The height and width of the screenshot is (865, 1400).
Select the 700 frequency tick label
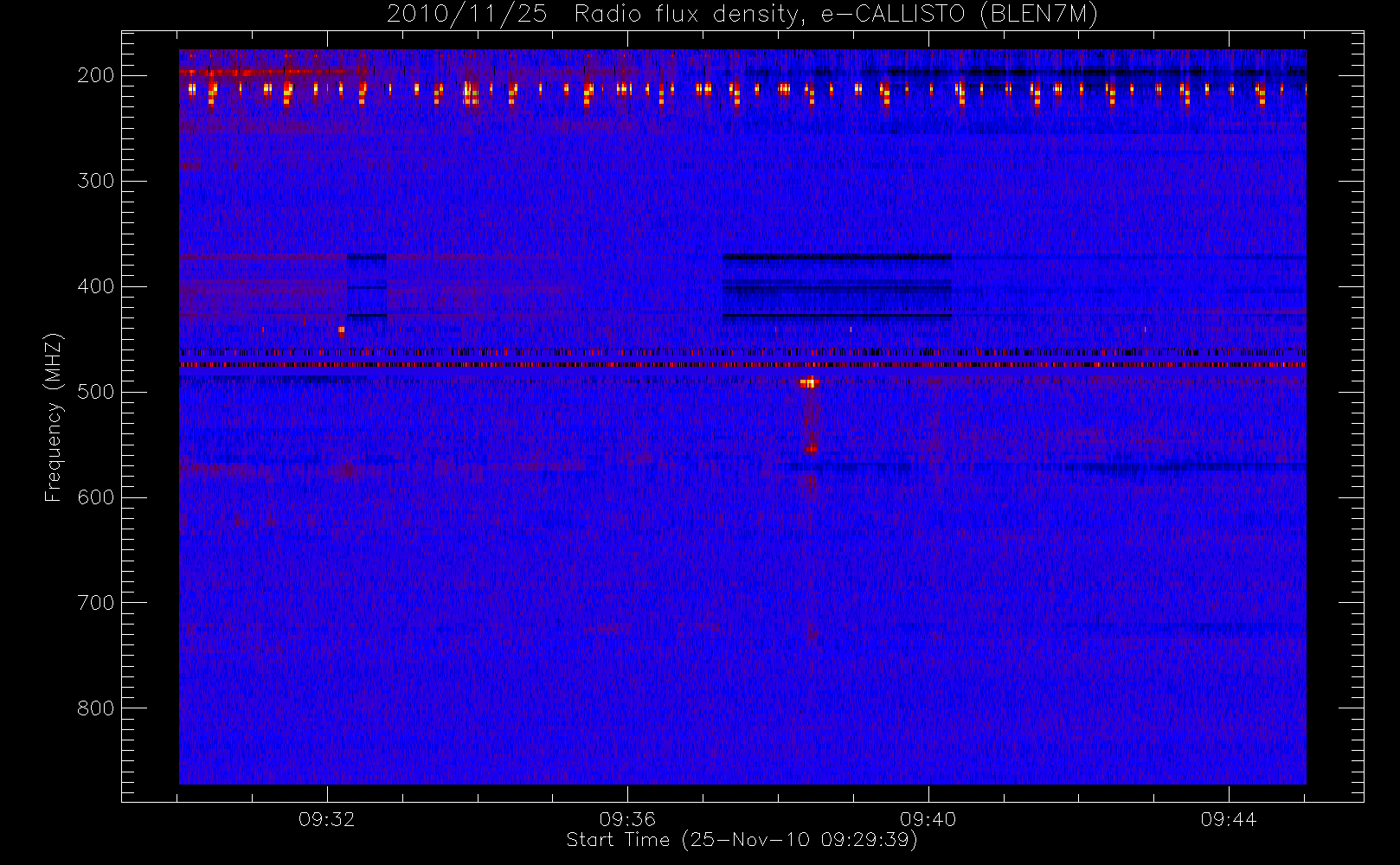tap(95, 603)
